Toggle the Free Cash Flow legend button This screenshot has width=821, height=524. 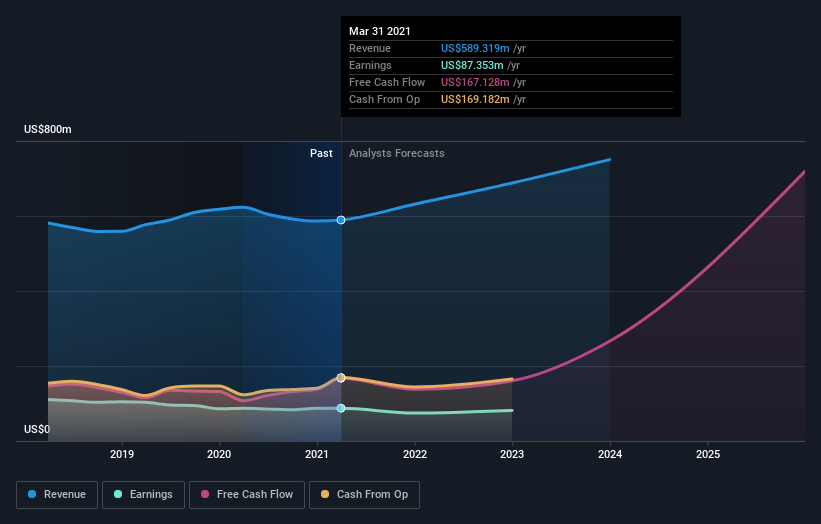pos(247,495)
